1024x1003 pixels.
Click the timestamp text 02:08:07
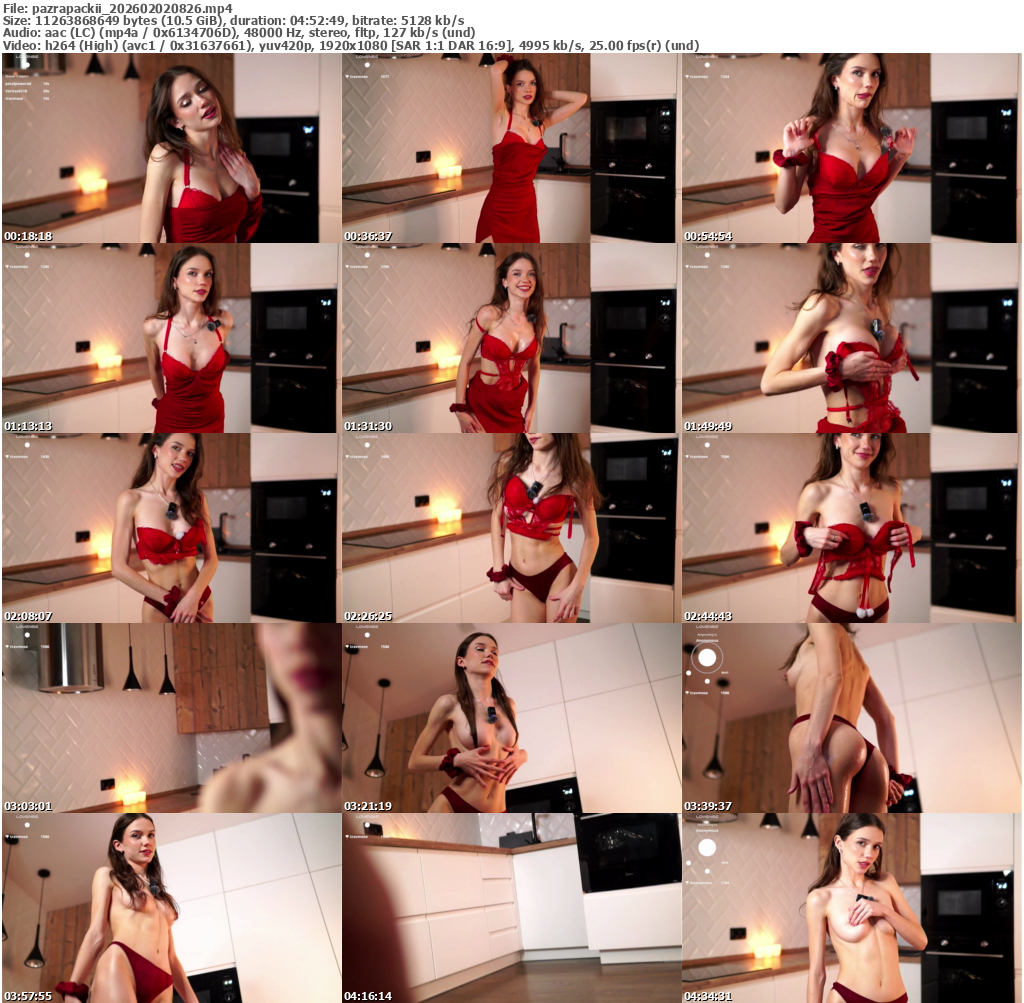click(x=28, y=616)
